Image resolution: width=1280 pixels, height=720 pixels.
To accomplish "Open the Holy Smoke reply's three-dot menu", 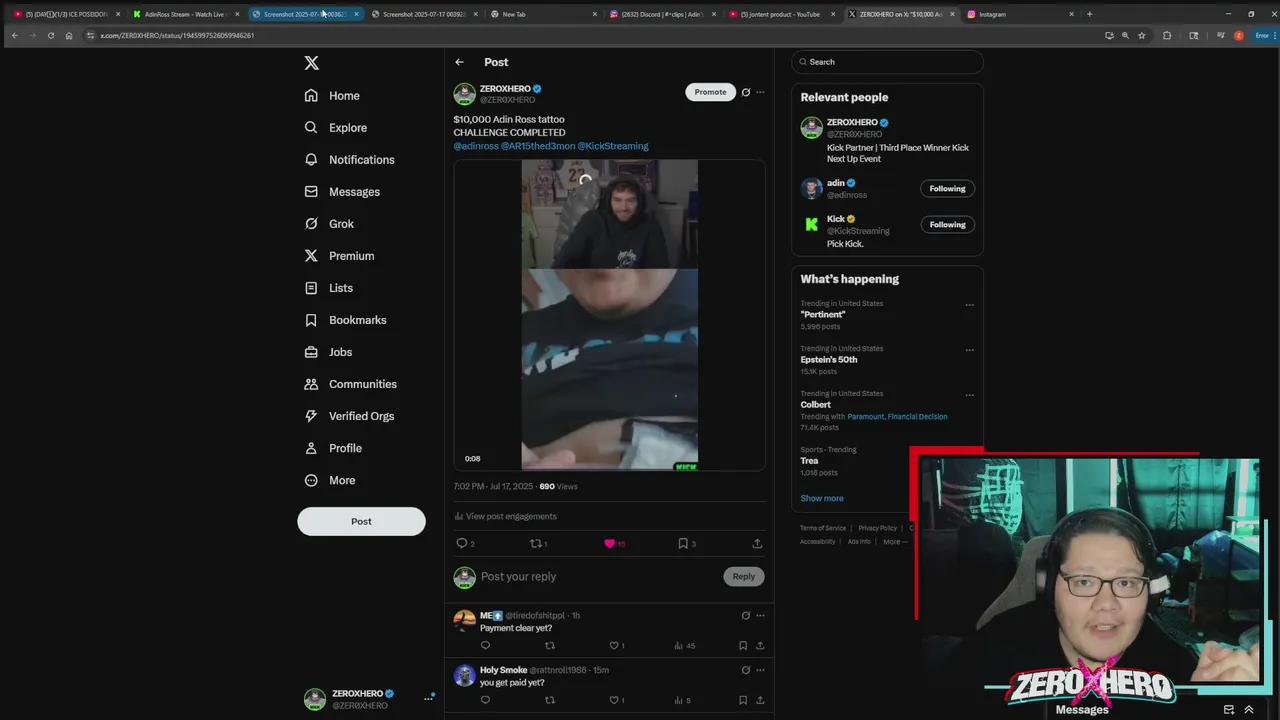I will [760, 670].
